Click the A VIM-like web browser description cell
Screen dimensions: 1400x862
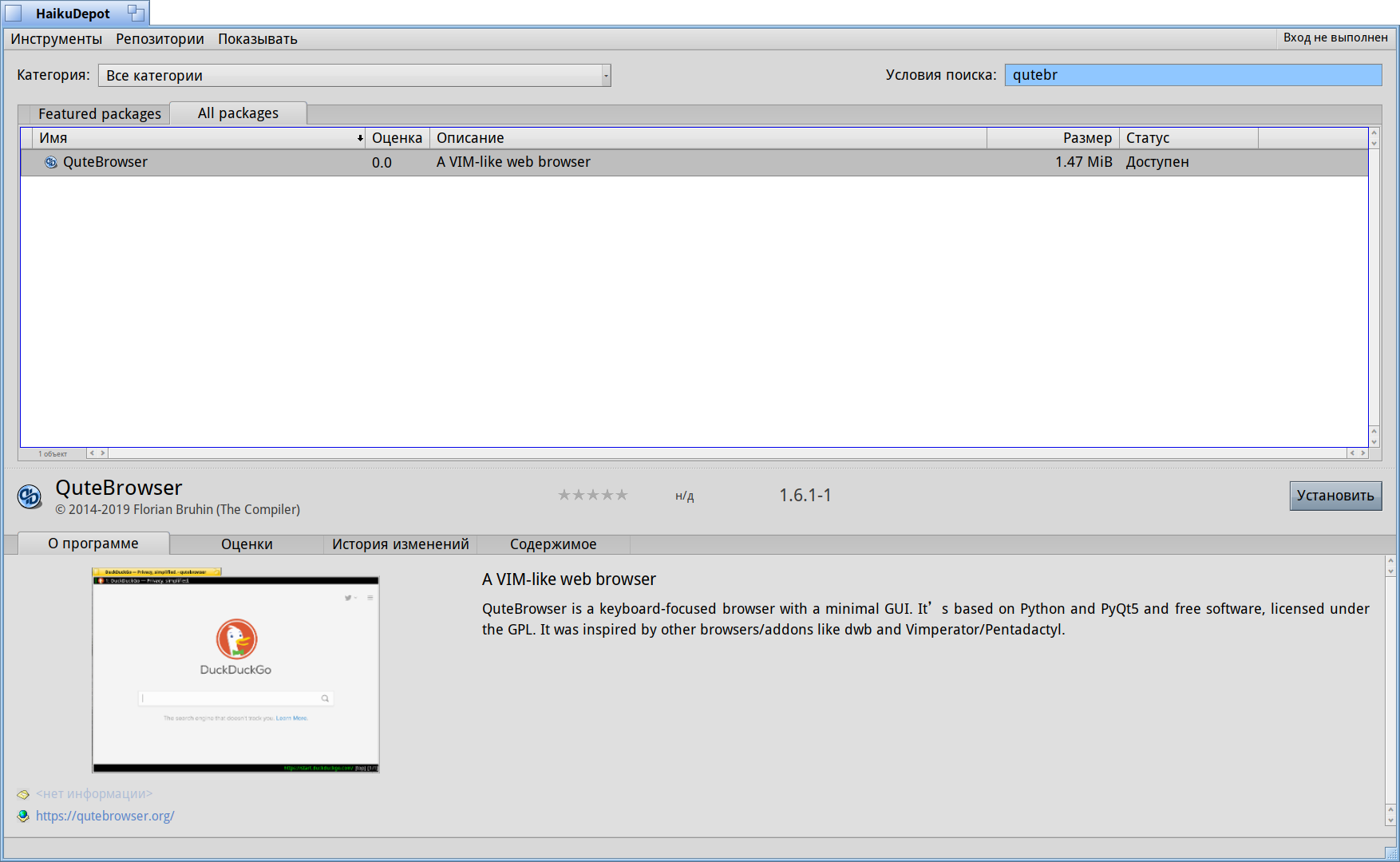click(513, 162)
